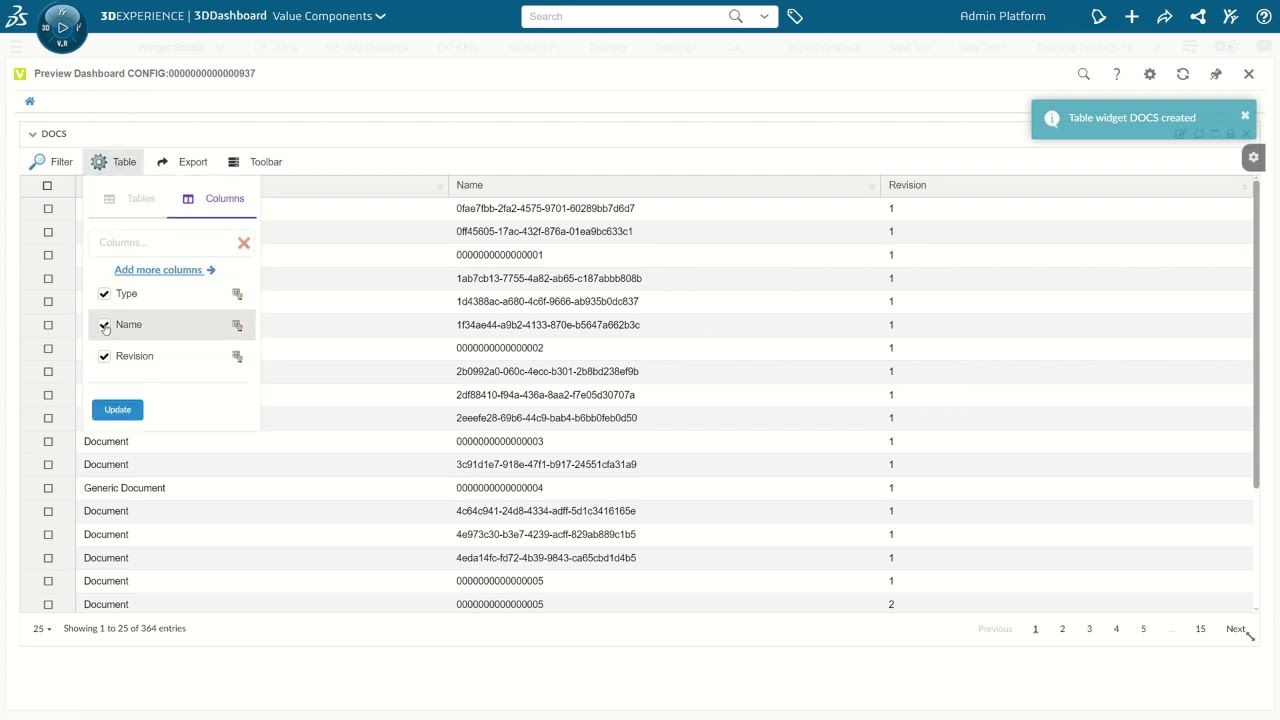Viewport: 1280px width, 720px height.
Task: Check the Generic Document row checkbox
Action: pyautogui.click(x=47, y=488)
